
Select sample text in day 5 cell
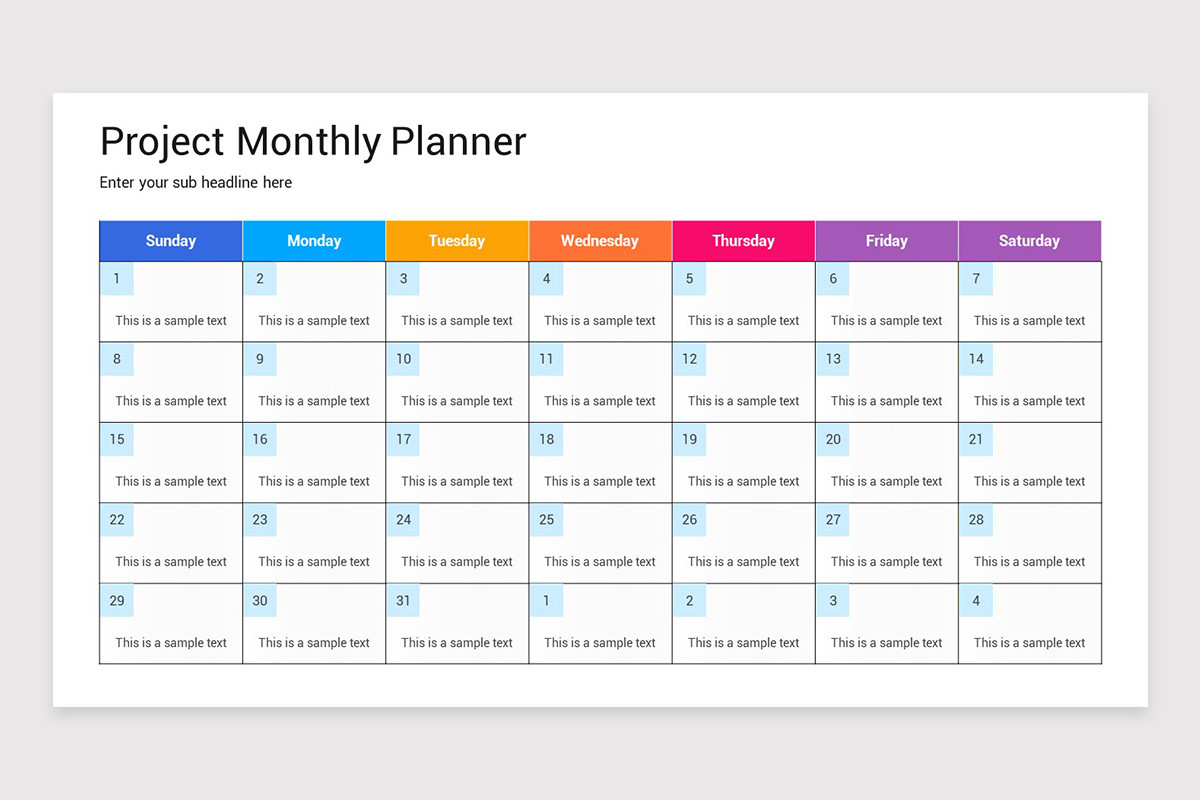click(743, 321)
